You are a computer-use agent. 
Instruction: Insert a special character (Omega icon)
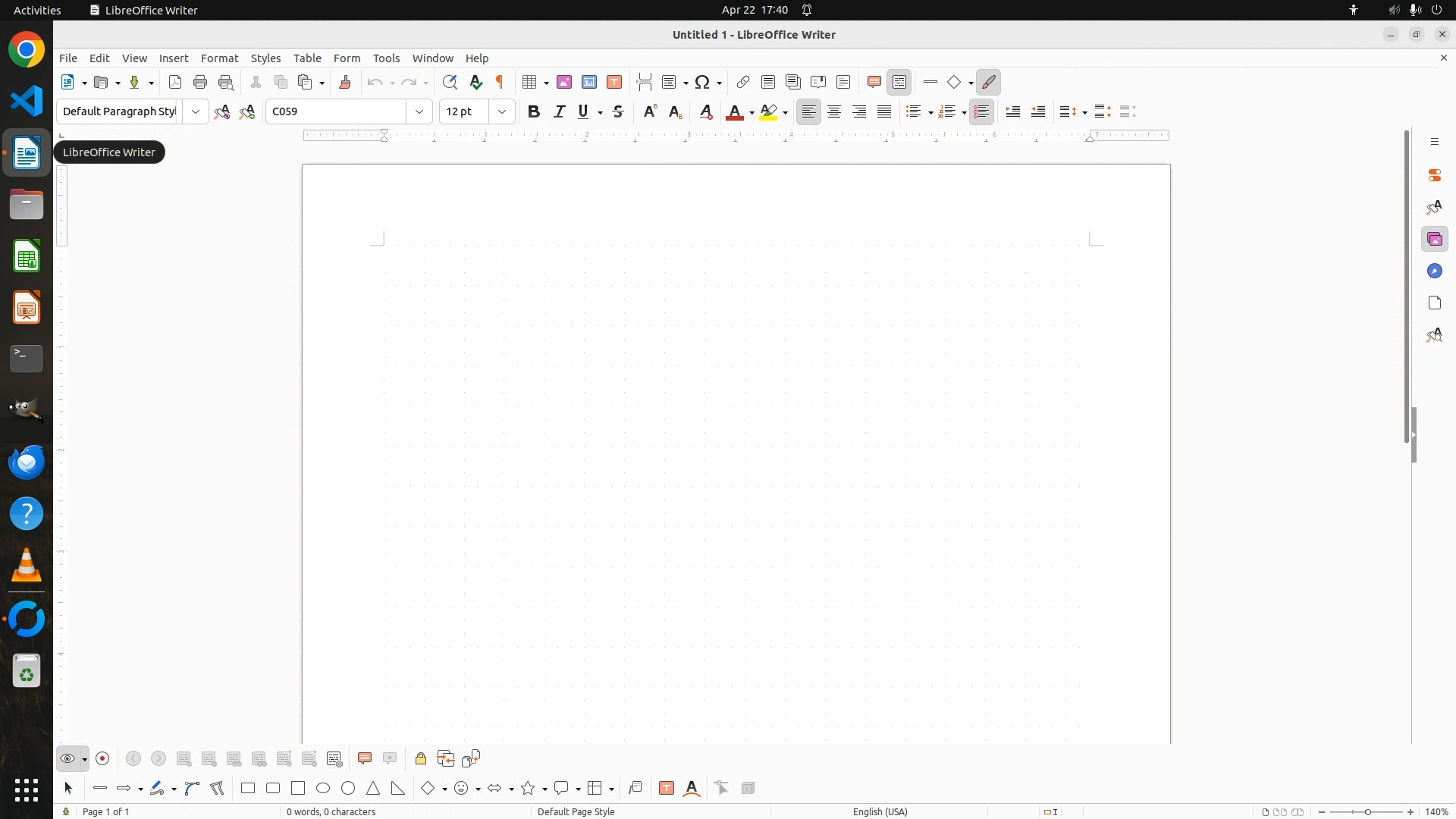(x=702, y=82)
